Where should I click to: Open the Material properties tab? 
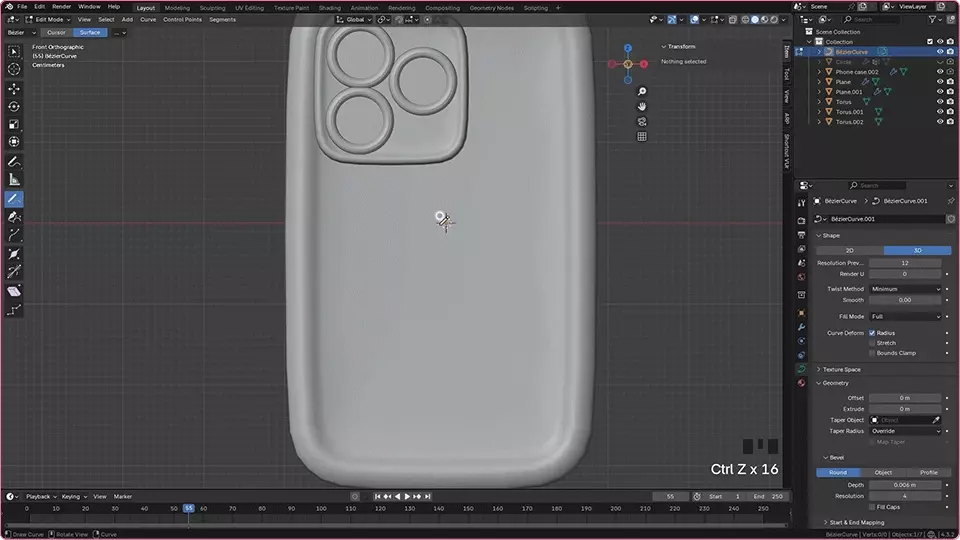801,383
